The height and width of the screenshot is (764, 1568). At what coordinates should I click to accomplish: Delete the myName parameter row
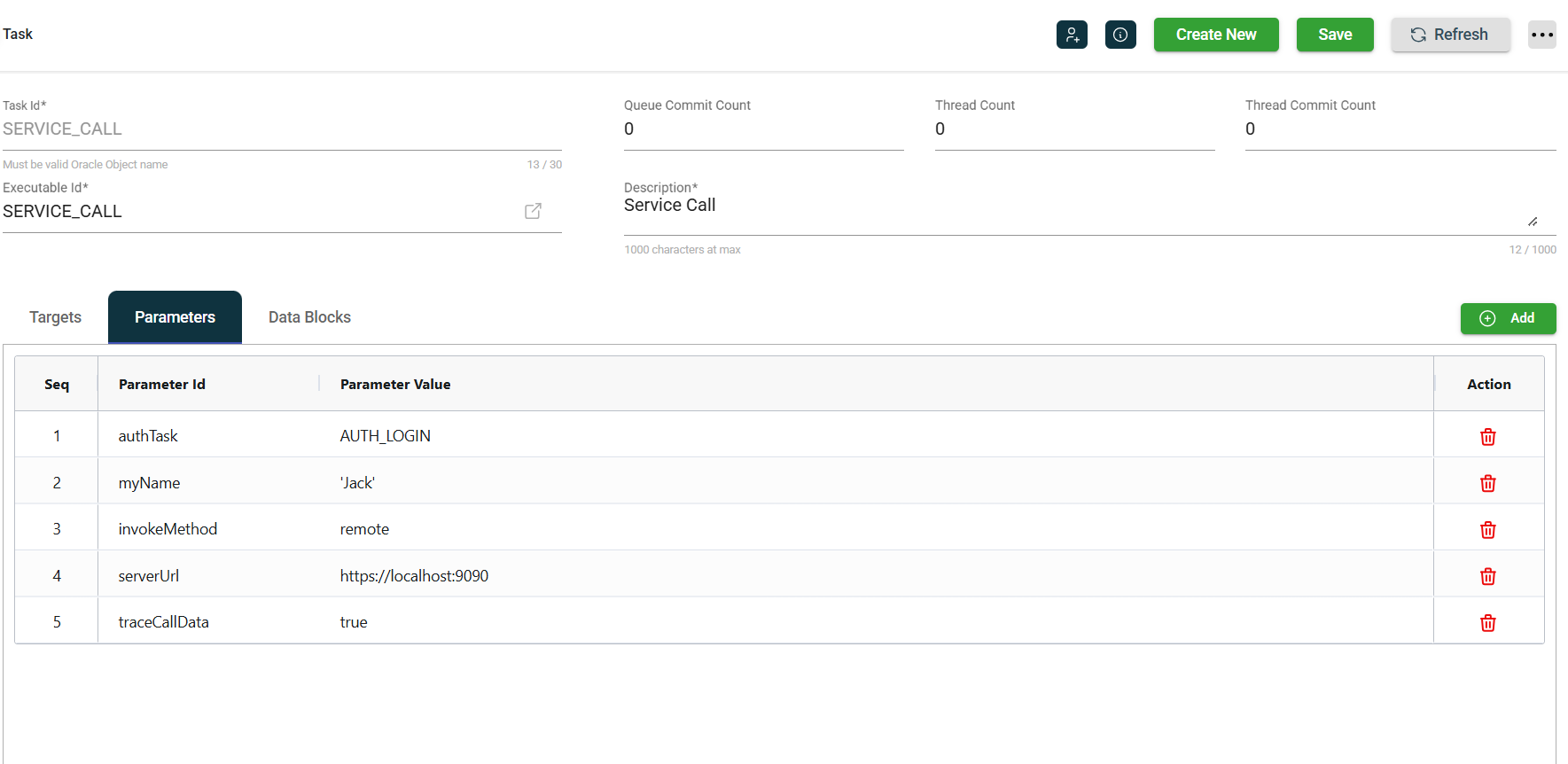[x=1487, y=483]
